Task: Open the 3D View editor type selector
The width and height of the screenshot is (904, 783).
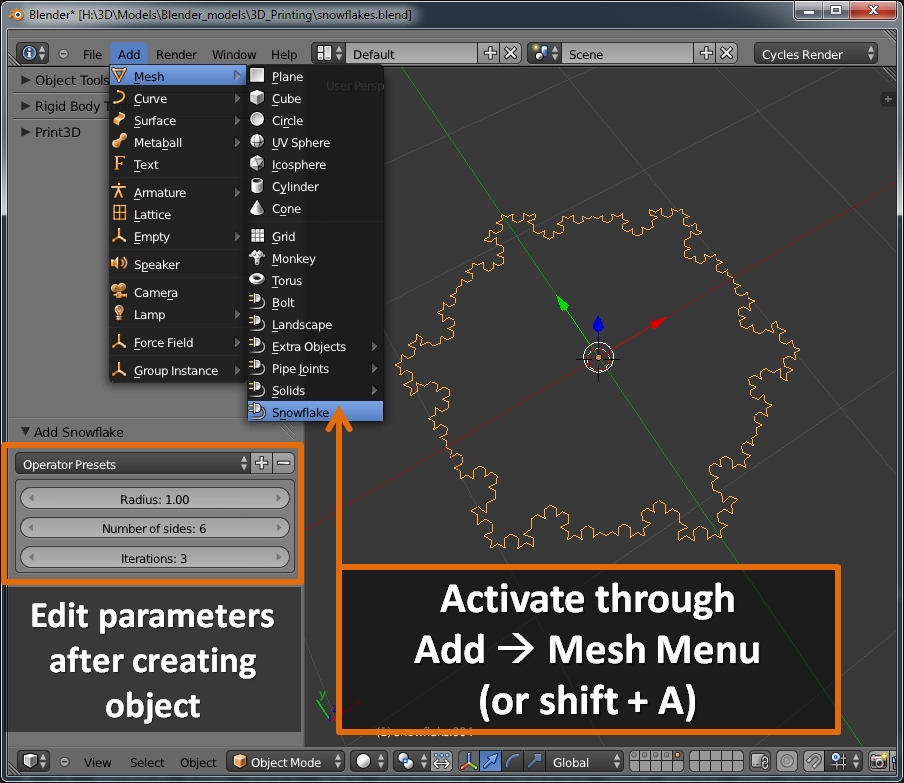Action: tap(33, 761)
